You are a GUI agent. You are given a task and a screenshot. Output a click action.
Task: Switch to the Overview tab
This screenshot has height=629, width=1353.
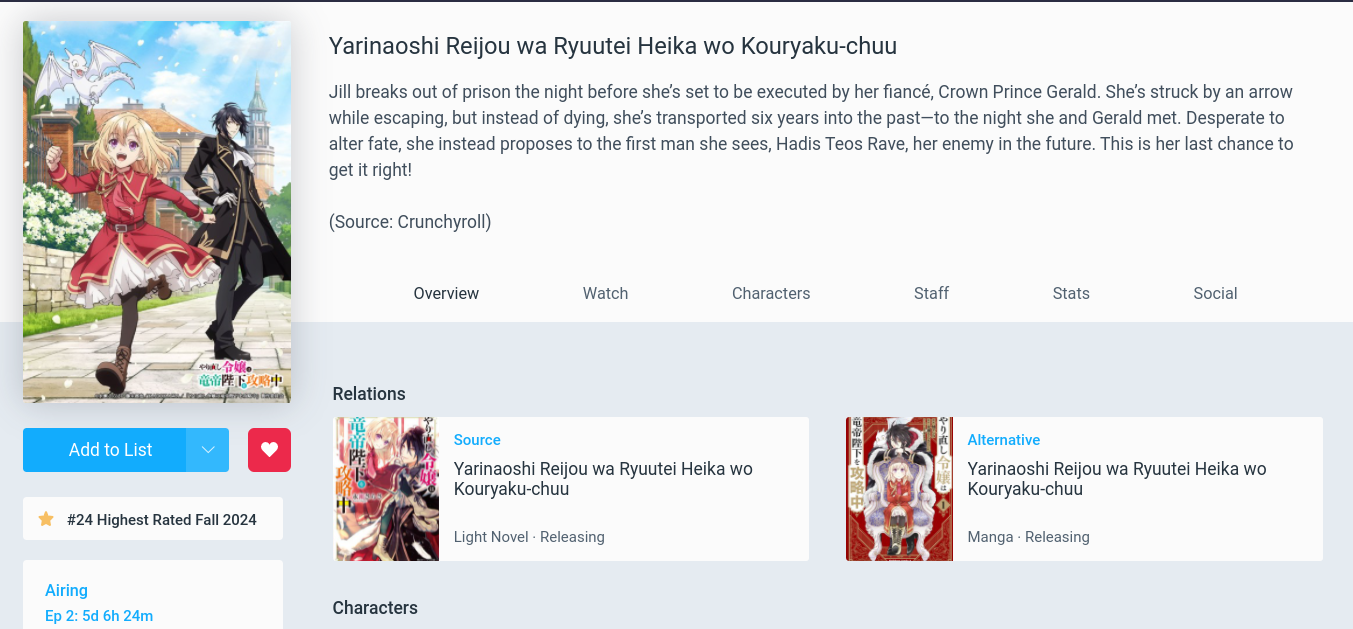[446, 293]
